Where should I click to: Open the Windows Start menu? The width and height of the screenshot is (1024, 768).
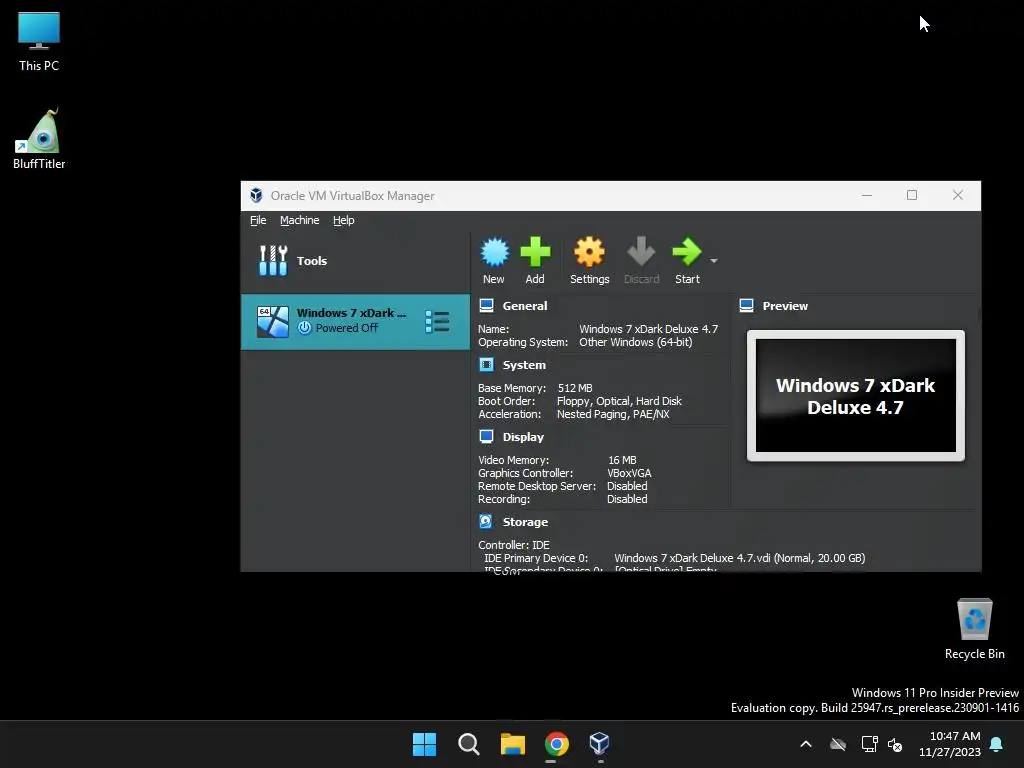pos(424,744)
